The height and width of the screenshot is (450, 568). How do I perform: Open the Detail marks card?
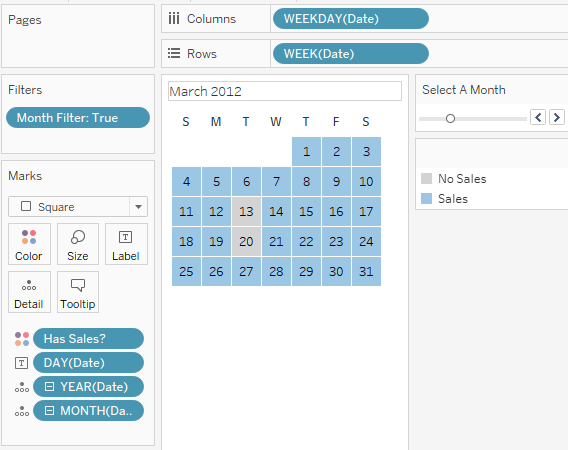click(x=29, y=292)
